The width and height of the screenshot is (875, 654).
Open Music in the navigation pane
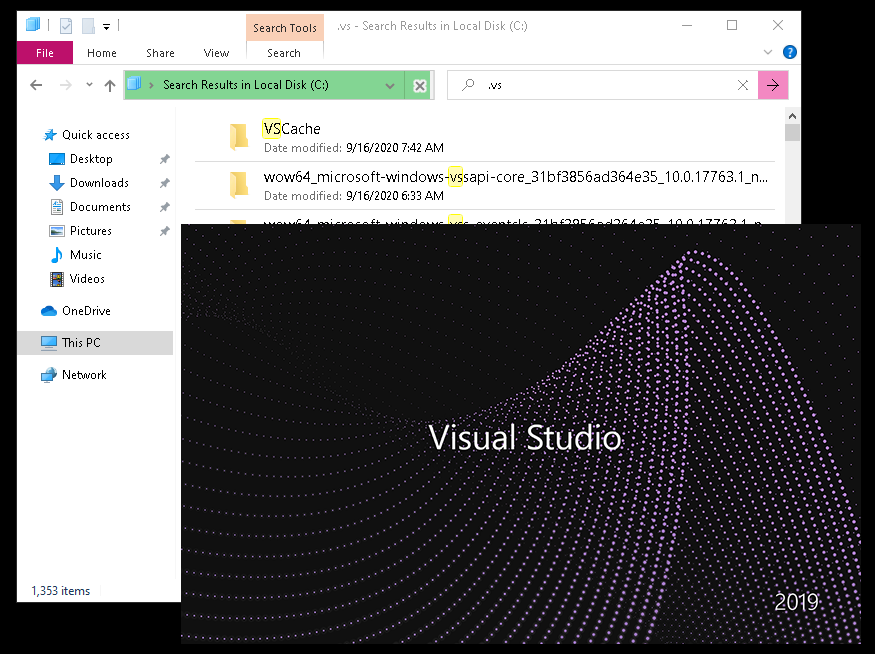pyautogui.click(x=85, y=255)
